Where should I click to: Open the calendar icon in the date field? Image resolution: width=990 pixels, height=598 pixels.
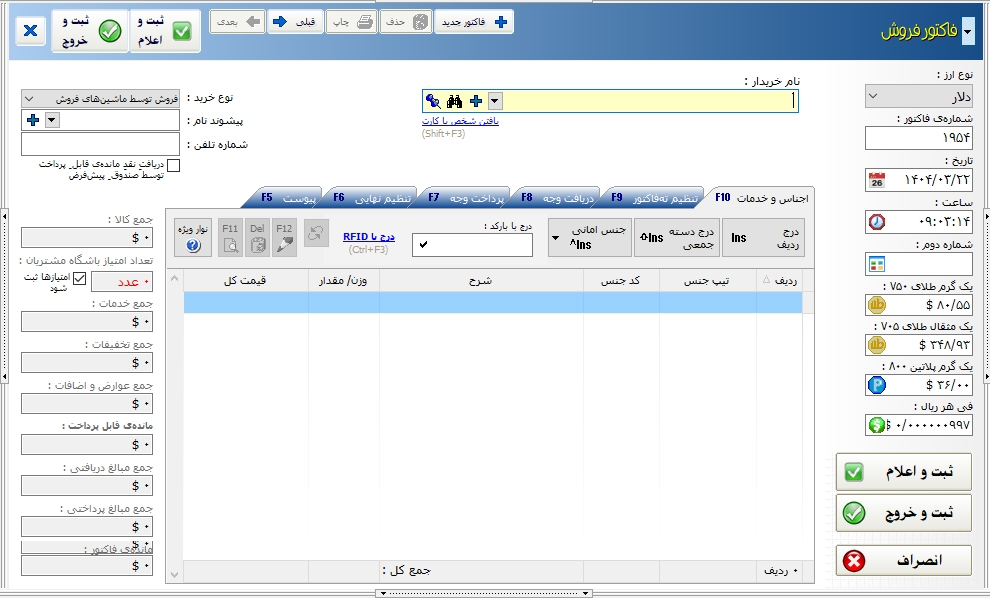[877, 181]
